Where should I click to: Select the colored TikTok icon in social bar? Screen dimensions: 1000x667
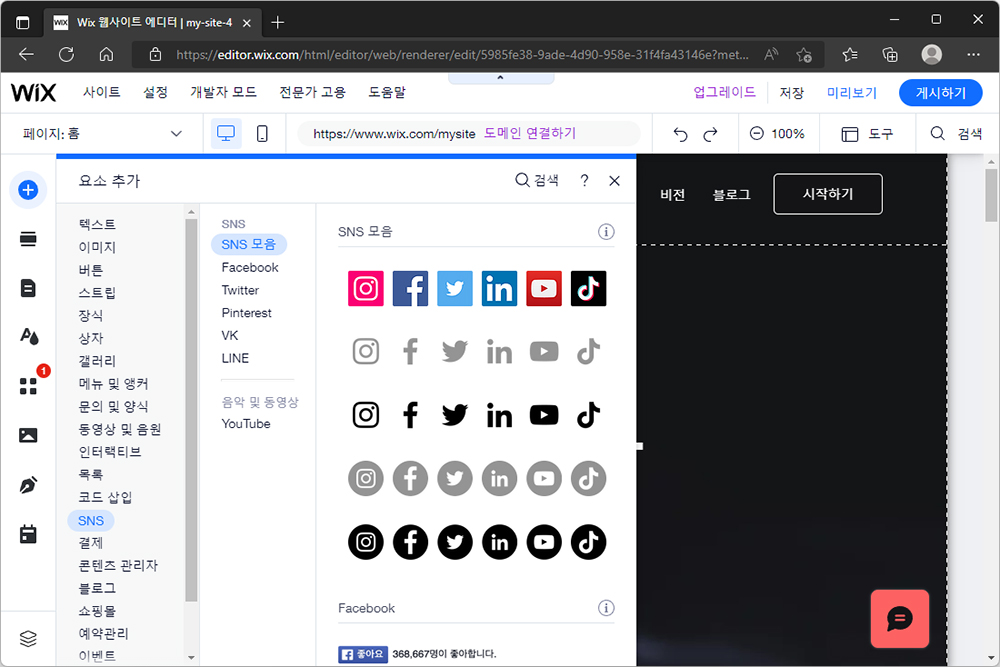(x=589, y=288)
